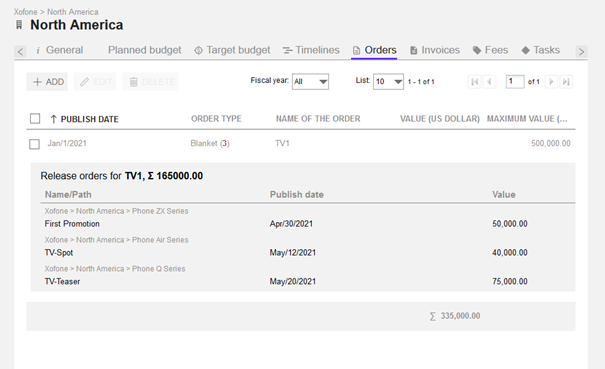Click the ADD button
The image size is (605, 369).
coord(47,82)
